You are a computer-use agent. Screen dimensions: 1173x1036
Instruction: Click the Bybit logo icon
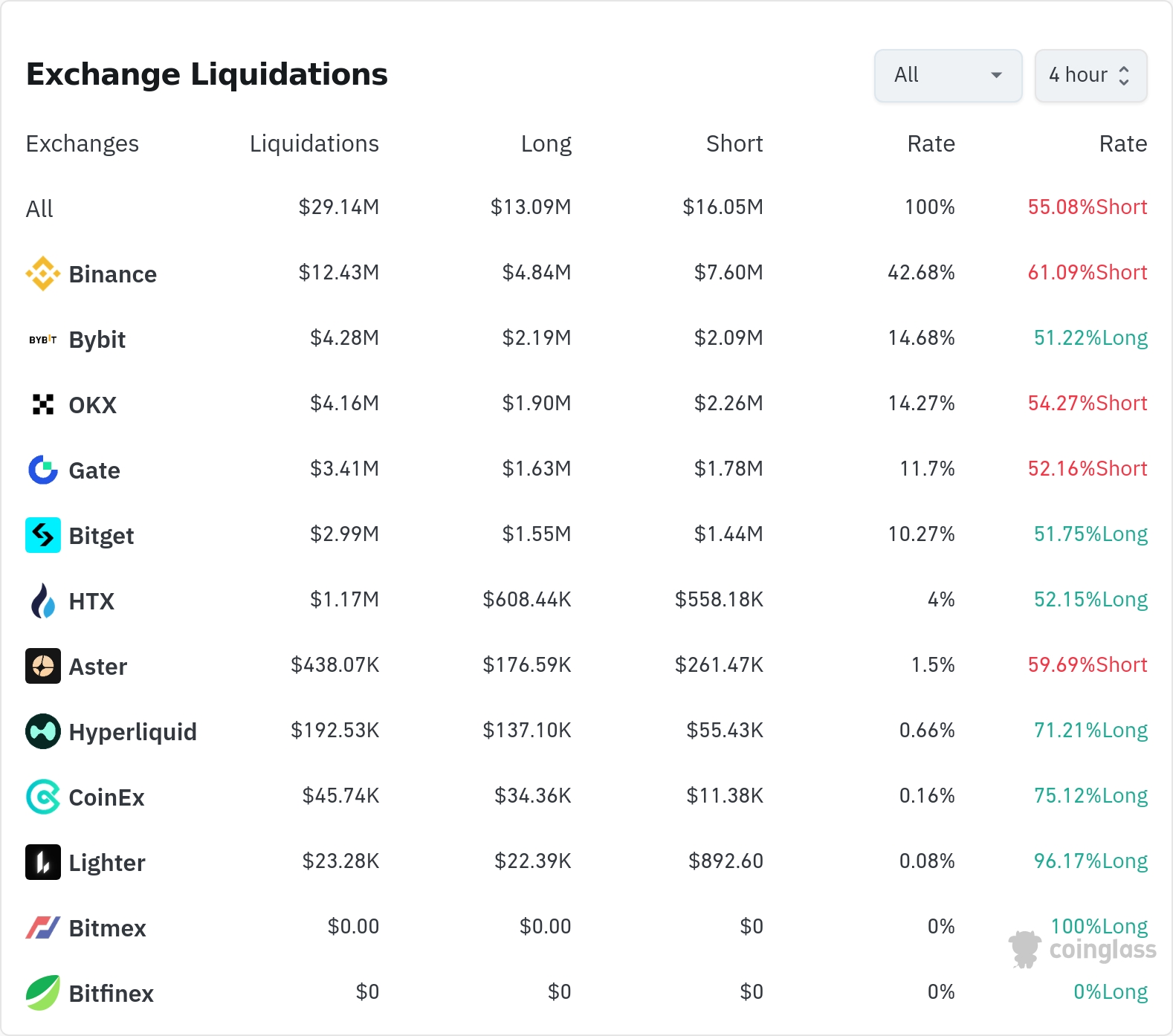tap(43, 340)
